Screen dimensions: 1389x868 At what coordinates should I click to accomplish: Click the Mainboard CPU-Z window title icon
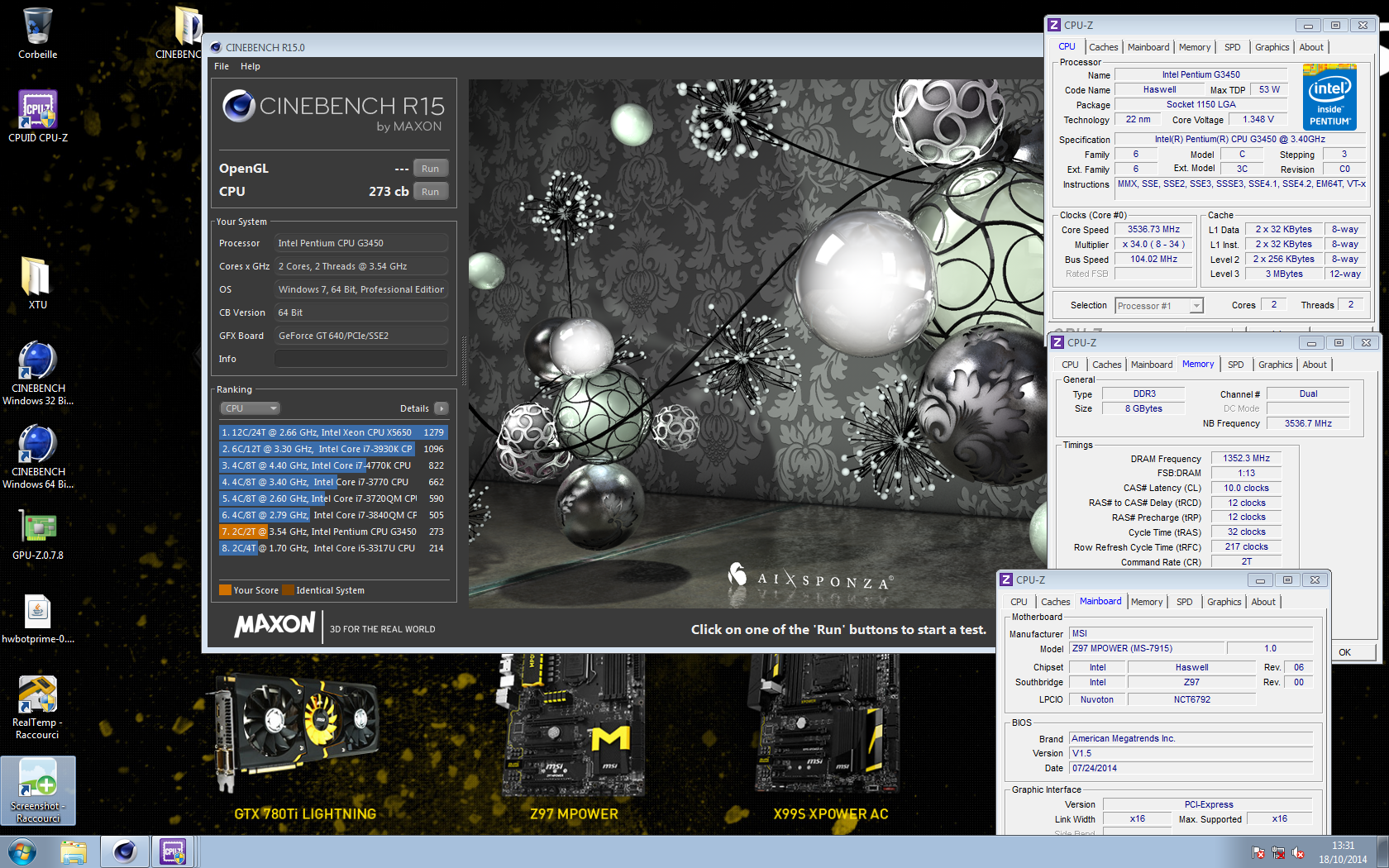[x=1006, y=579]
